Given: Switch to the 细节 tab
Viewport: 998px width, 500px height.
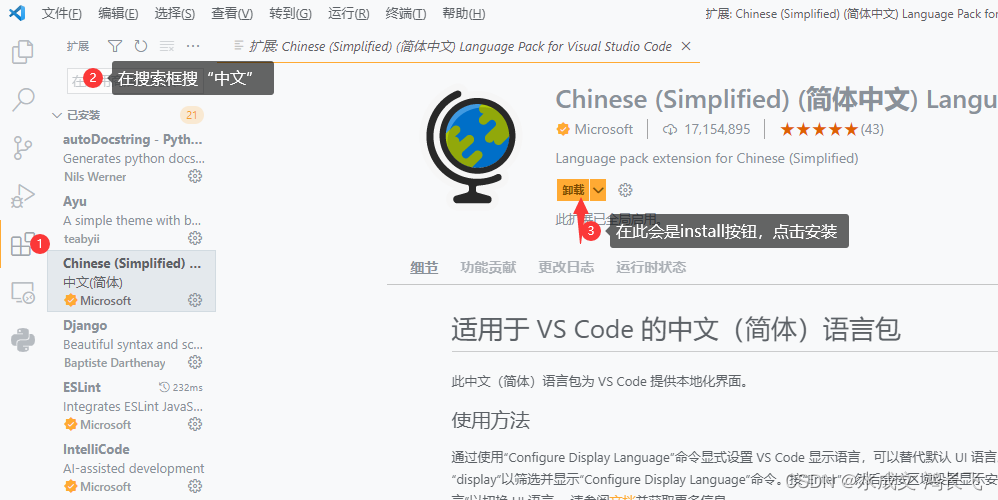Looking at the screenshot, I should [424, 267].
